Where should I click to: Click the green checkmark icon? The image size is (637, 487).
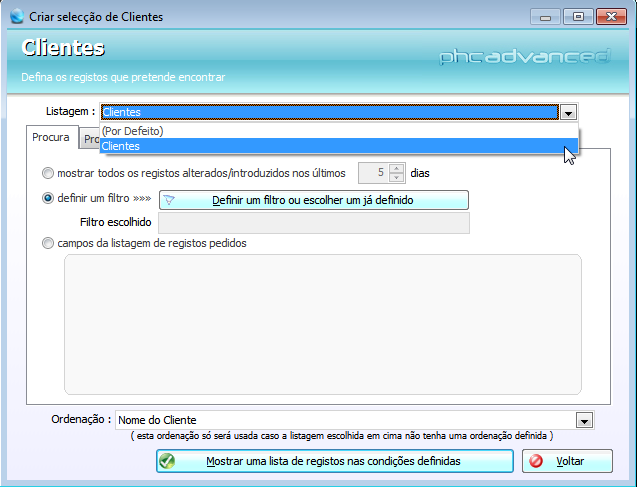[167, 461]
